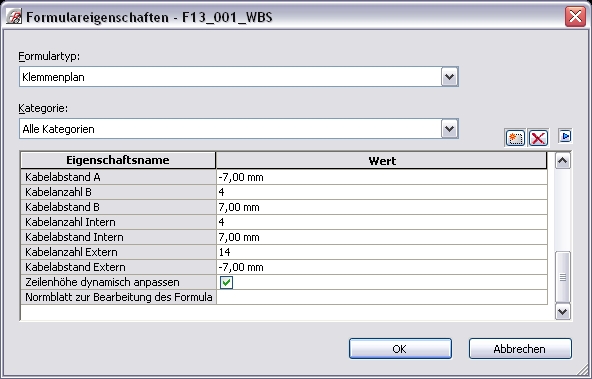Click the delete property red X icon

[x=538, y=138]
